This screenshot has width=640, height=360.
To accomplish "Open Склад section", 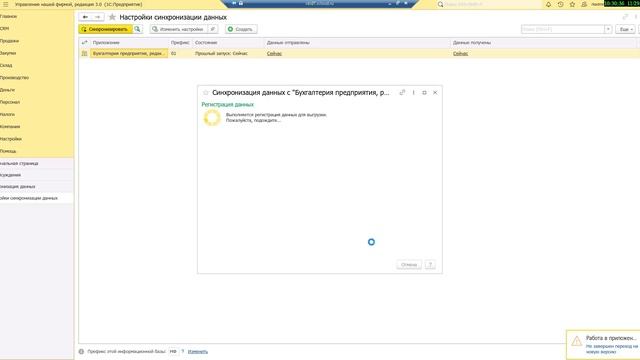I will [6, 65].
